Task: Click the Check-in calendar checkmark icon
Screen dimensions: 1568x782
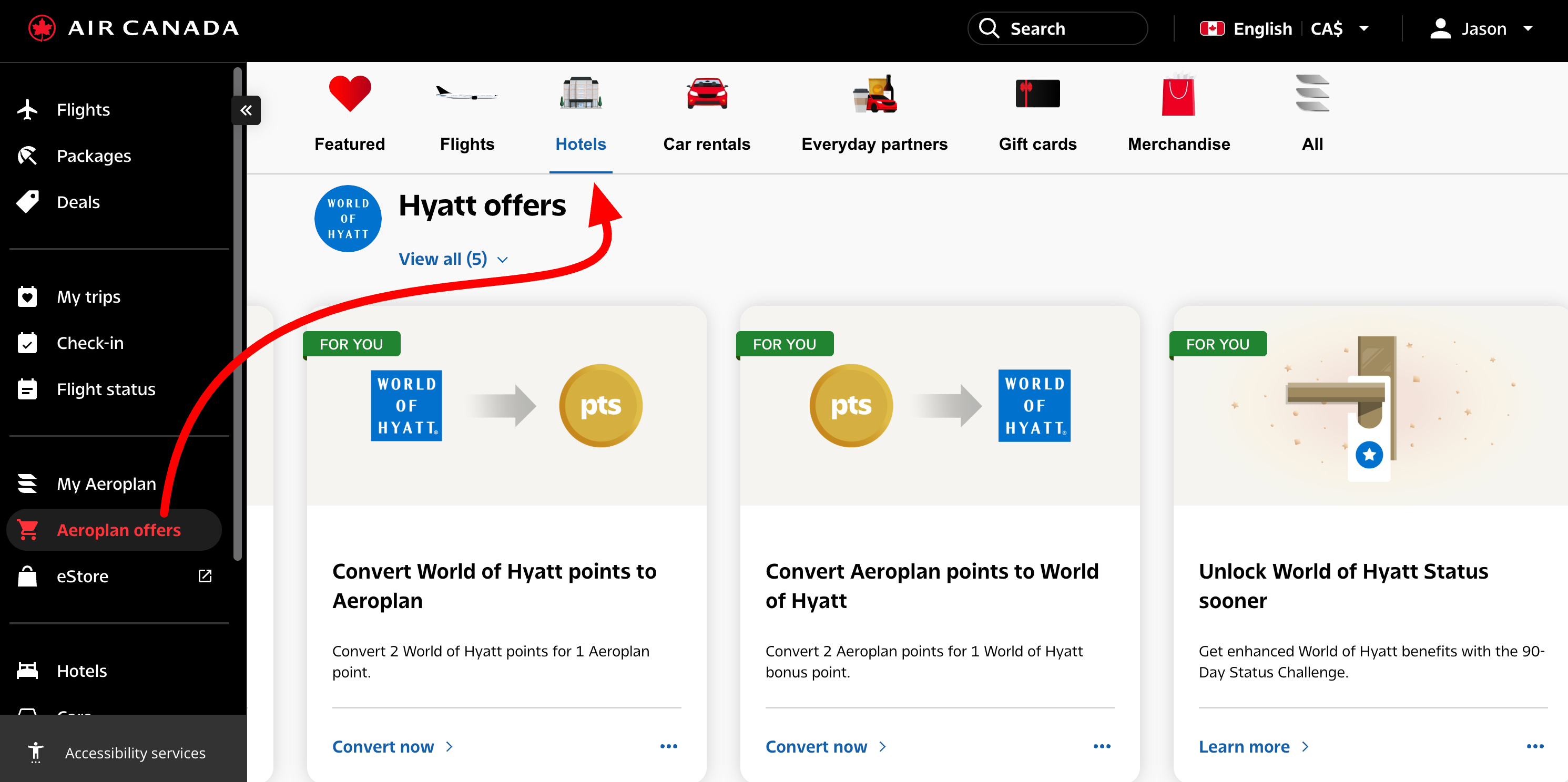Action: (x=27, y=343)
